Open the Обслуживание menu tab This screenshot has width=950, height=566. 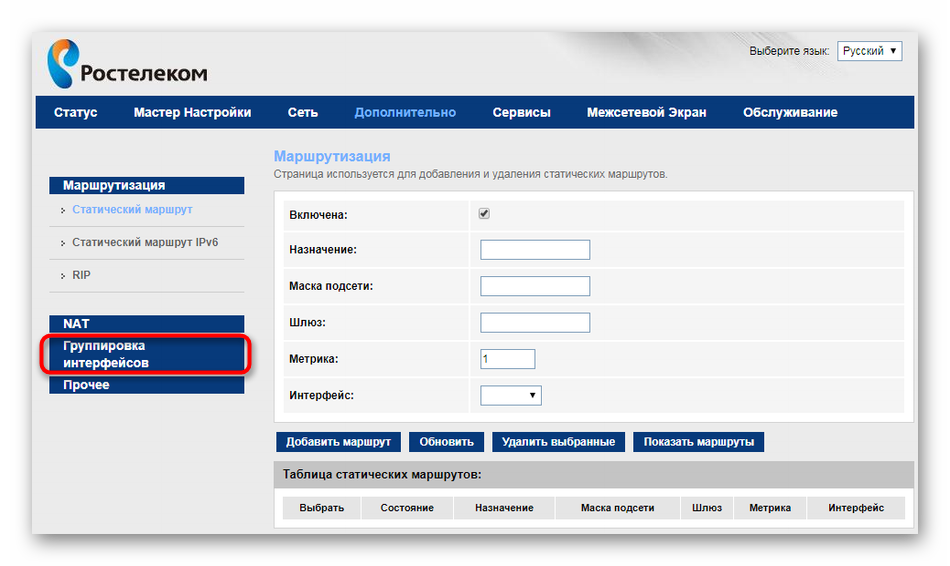[x=790, y=112]
